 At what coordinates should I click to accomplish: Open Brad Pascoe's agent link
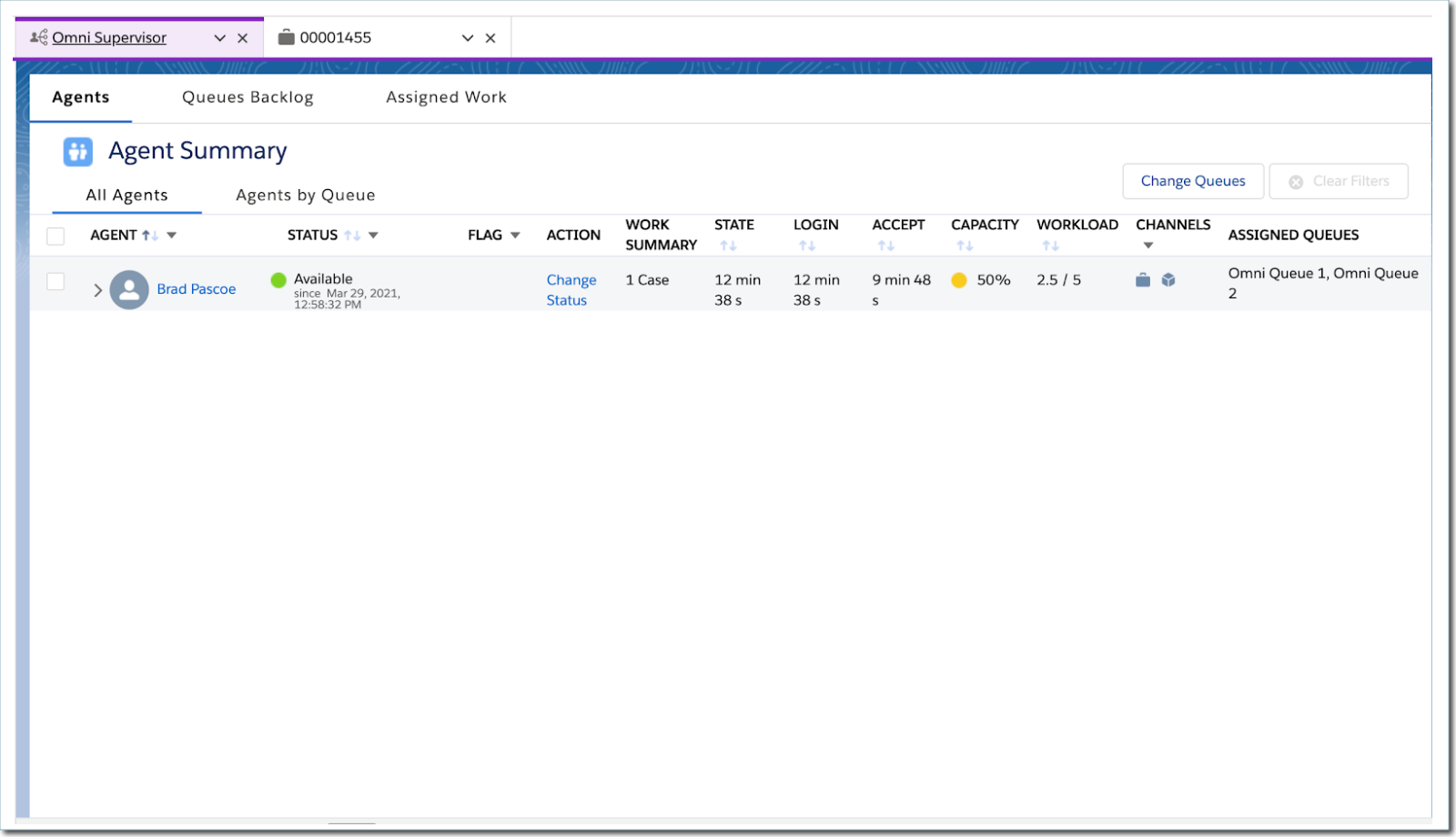coord(197,289)
